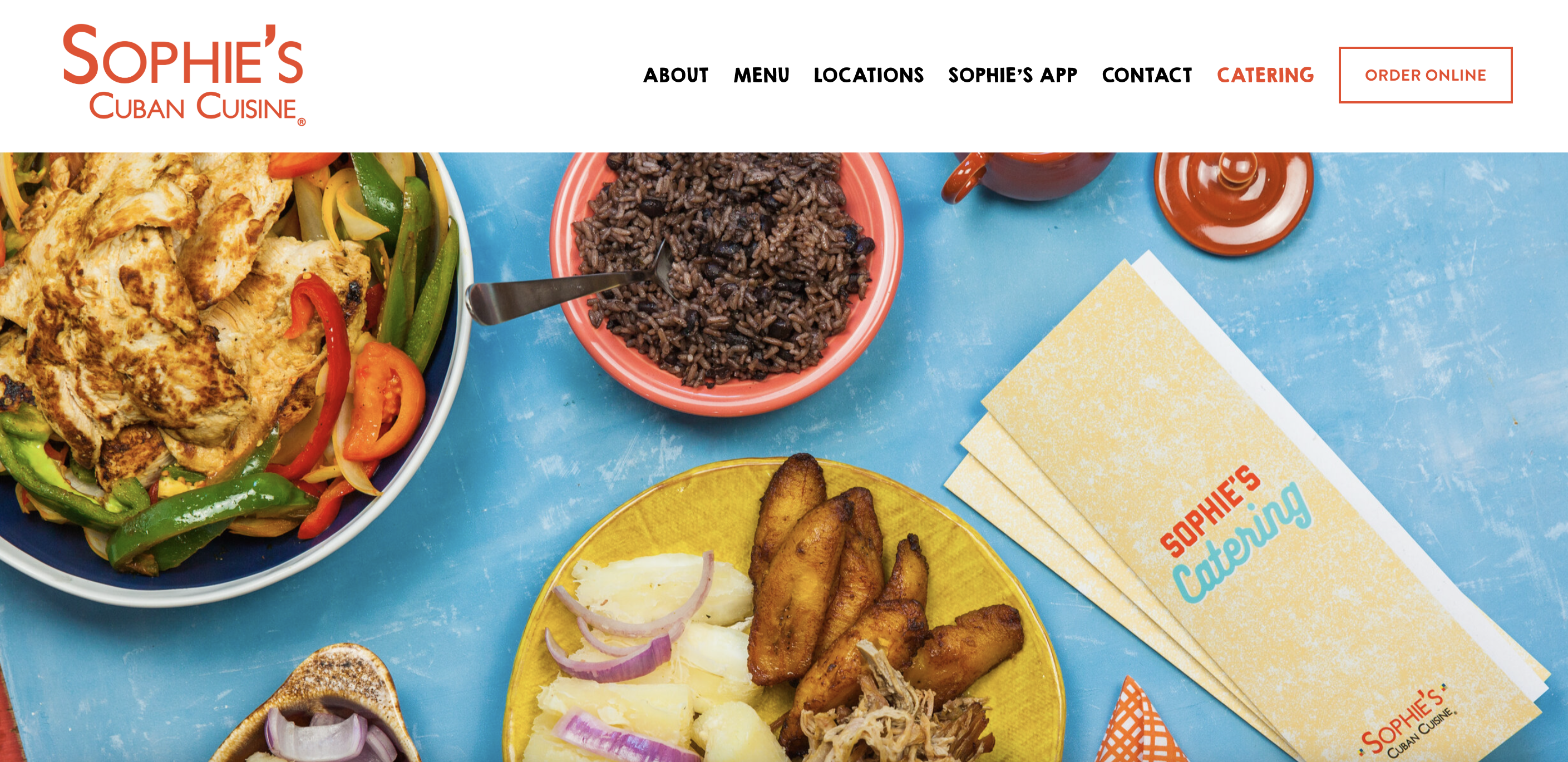Click the Sophie's Catering brochure text
The image size is (1568, 762).
tap(1236, 532)
